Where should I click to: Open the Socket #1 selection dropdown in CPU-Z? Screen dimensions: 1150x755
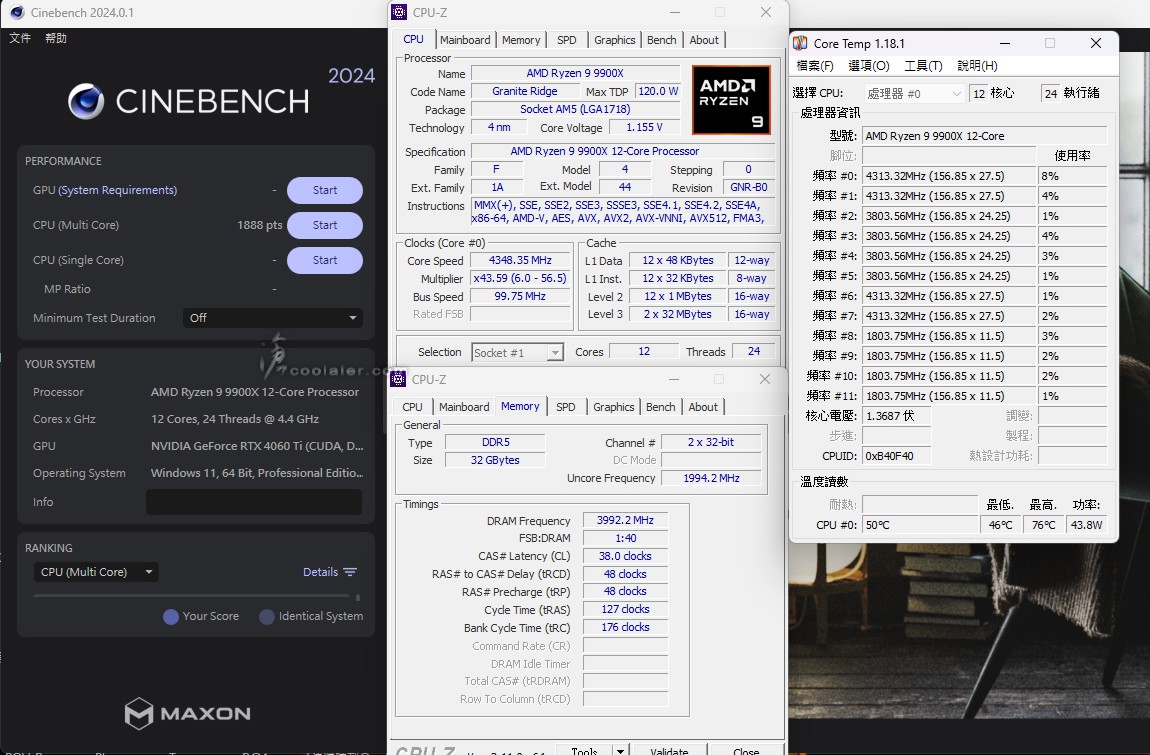pos(518,353)
